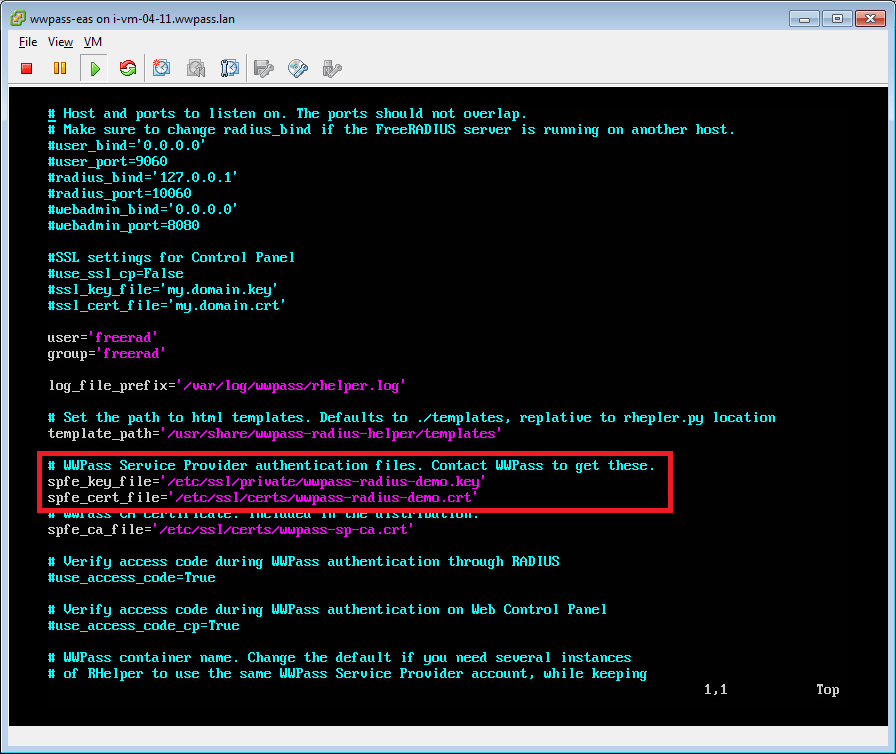Take a snapshot of the VM
The image size is (896, 754).
pyautogui.click(x=162, y=67)
